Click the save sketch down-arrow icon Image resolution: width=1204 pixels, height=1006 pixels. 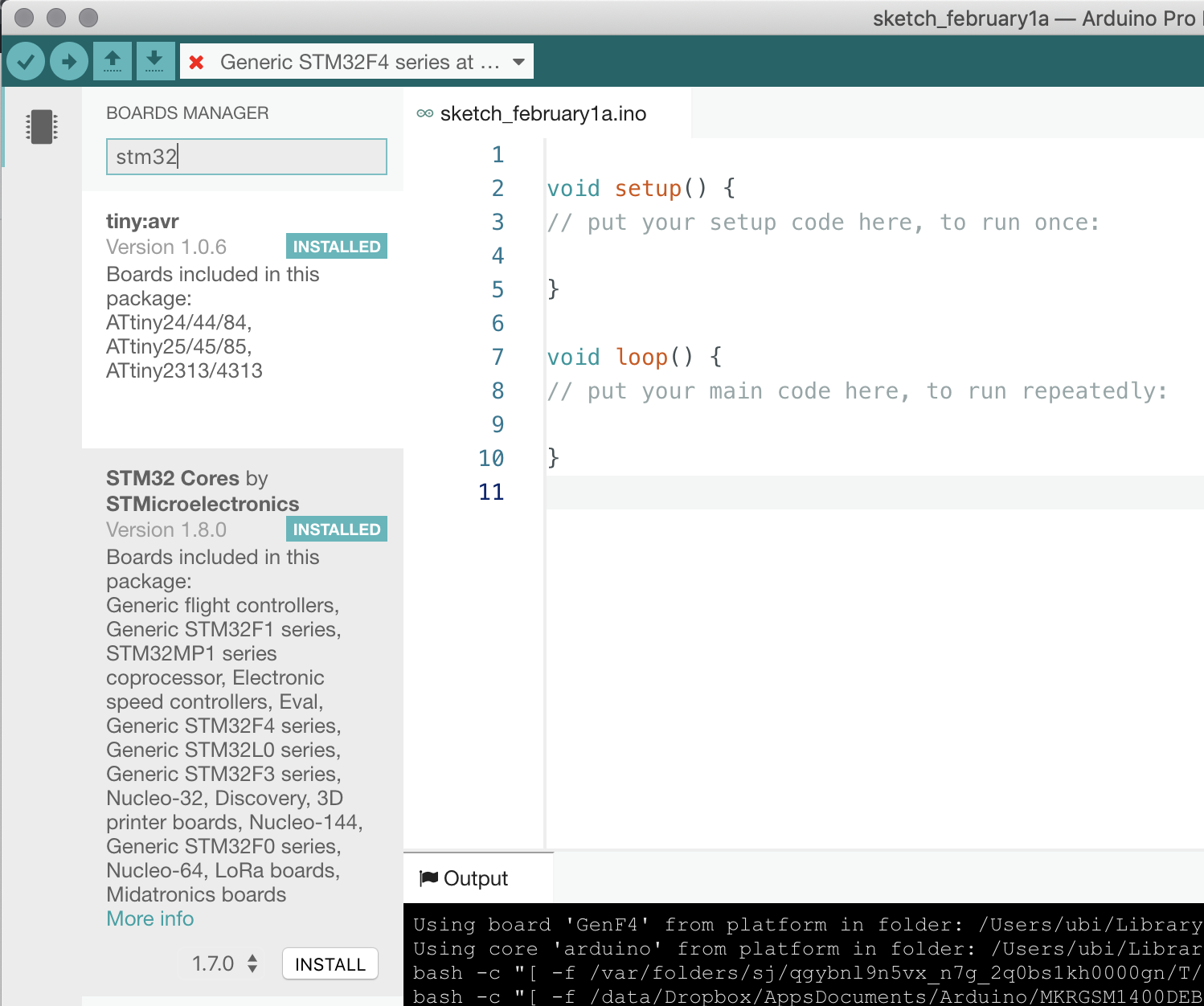[x=155, y=61]
